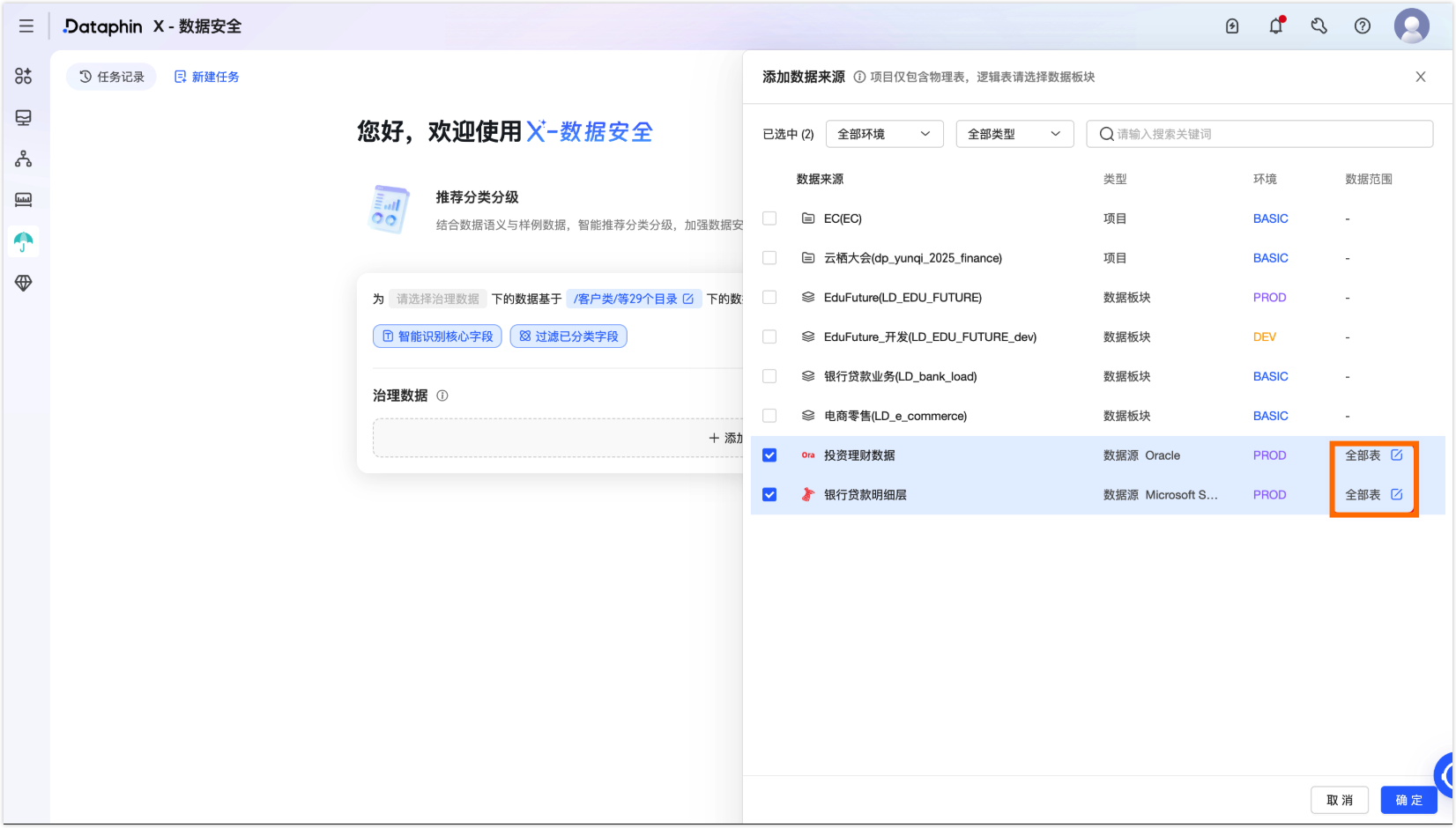Open the 任务记录 tab

point(112,77)
